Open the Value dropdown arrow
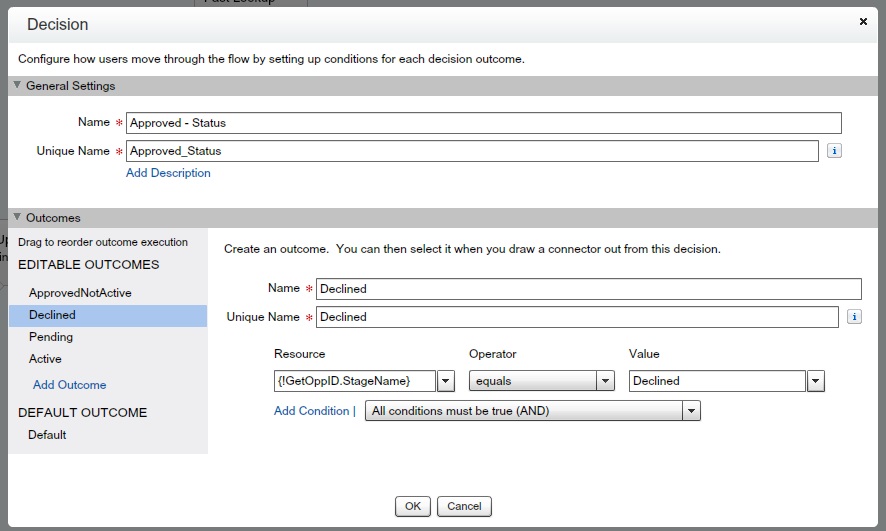The image size is (886, 531). pyautogui.click(x=816, y=381)
